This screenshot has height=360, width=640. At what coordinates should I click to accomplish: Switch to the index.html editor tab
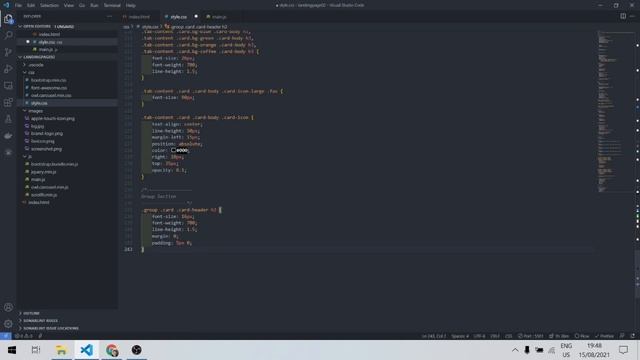pyautogui.click(x=139, y=17)
